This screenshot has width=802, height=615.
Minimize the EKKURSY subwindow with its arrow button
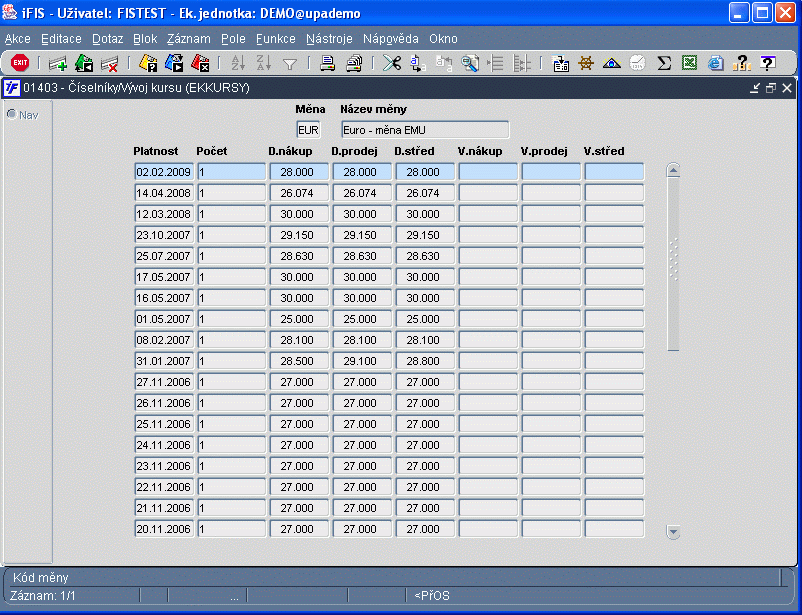click(754, 88)
